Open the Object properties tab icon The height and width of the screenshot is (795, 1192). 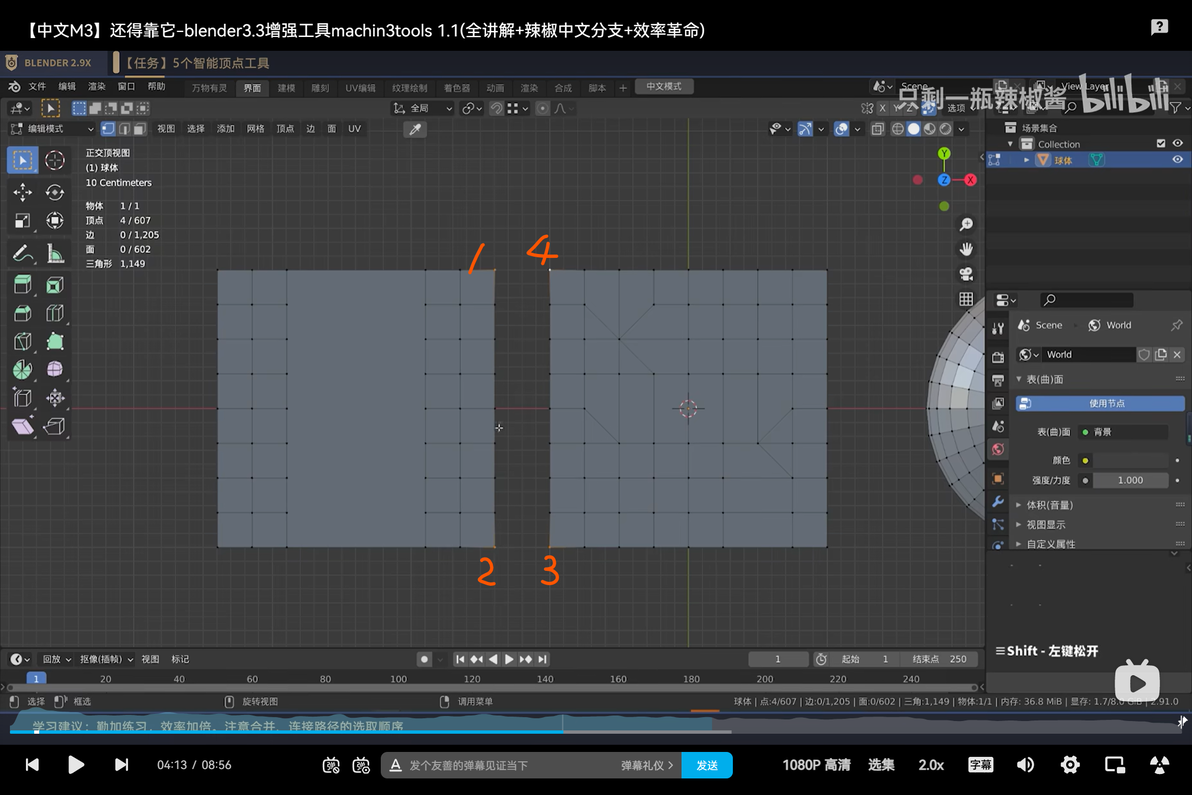(x=998, y=479)
